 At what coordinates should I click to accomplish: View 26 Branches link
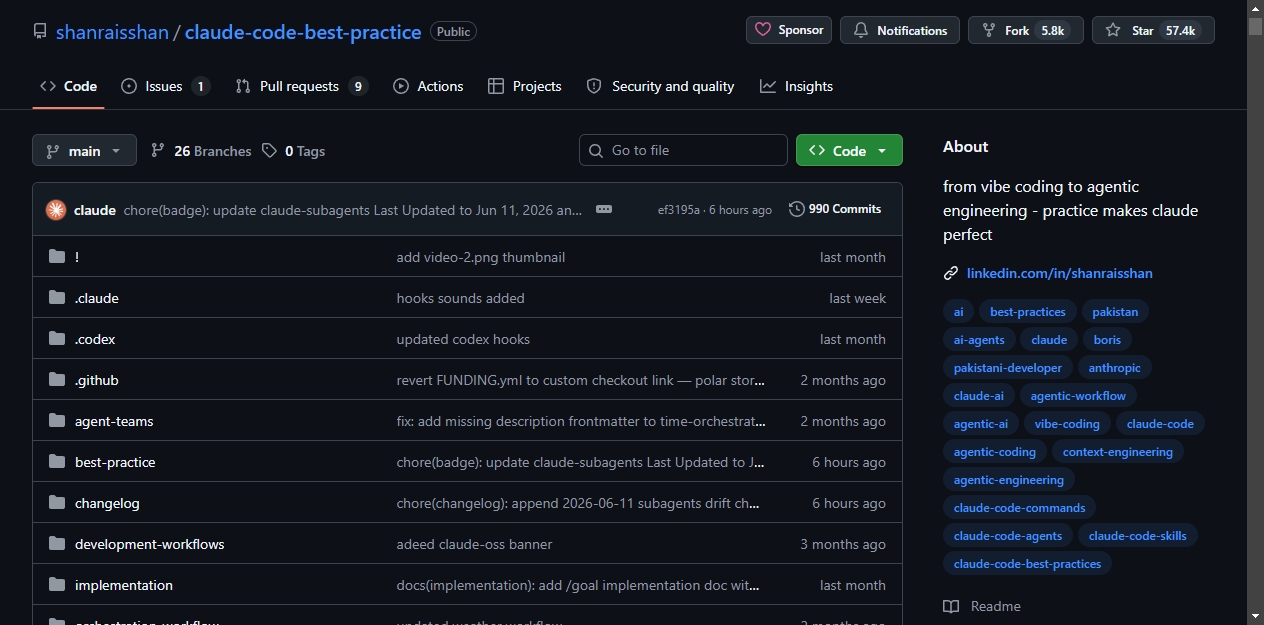(201, 151)
